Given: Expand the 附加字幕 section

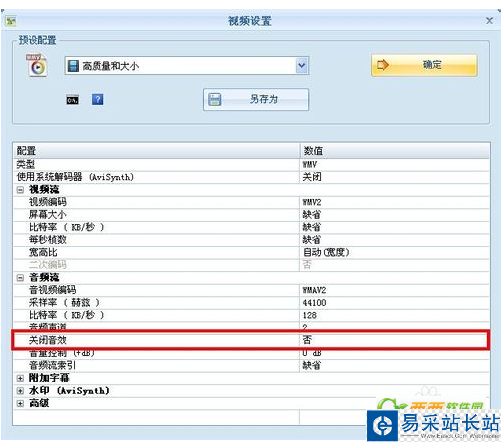Looking at the screenshot, I should [x=20, y=378].
